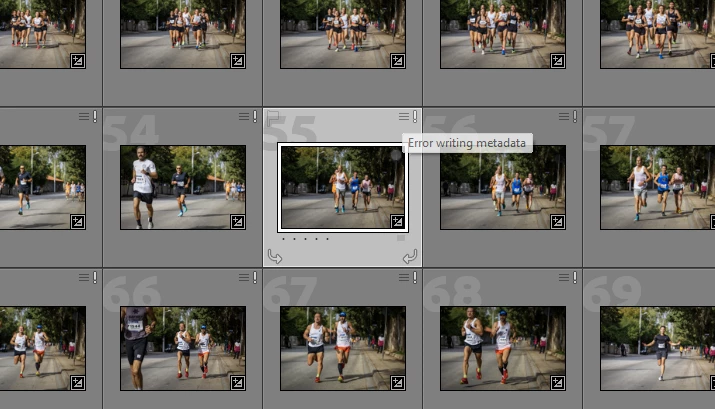The image size is (715, 409).
Task: Click exclamation metadata icon in cell 67
Action: pyautogui.click(x=415, y=277)
